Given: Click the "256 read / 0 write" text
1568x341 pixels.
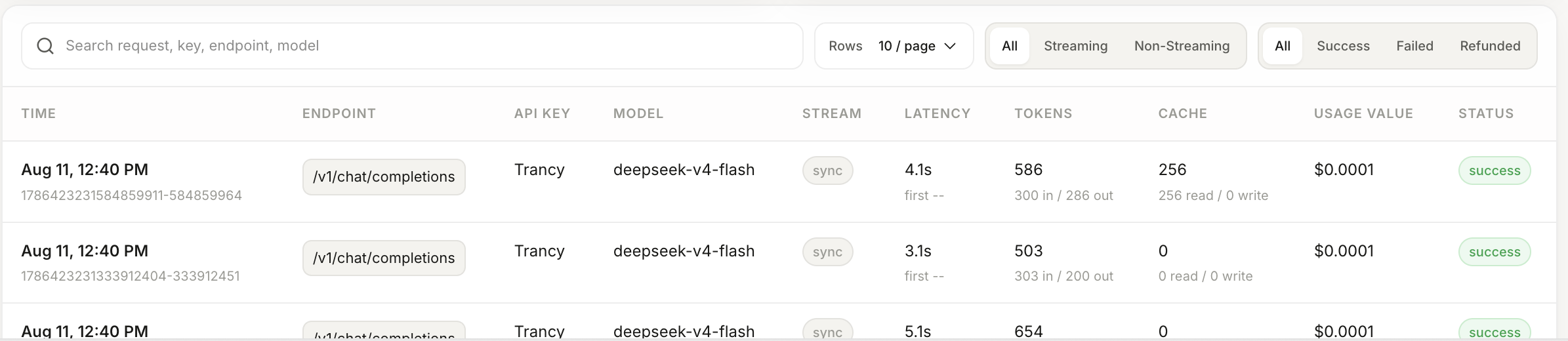Looking at the screenshot, I should click(1213, 195).
